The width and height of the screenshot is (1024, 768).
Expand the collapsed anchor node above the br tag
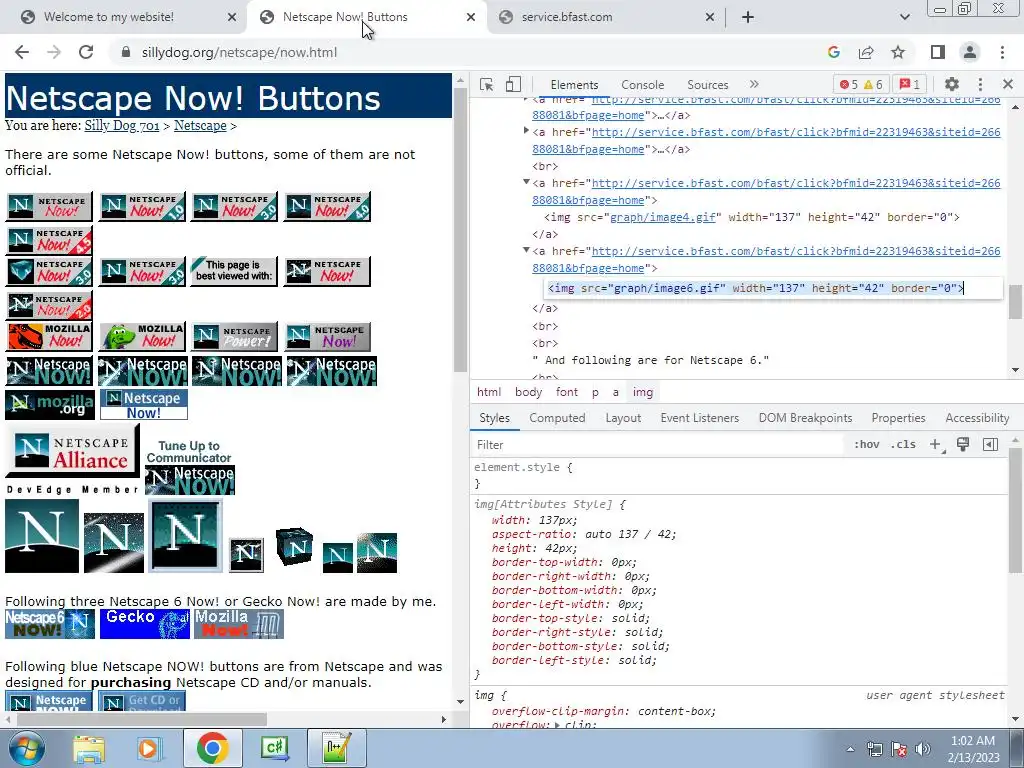tap(526, 131)
